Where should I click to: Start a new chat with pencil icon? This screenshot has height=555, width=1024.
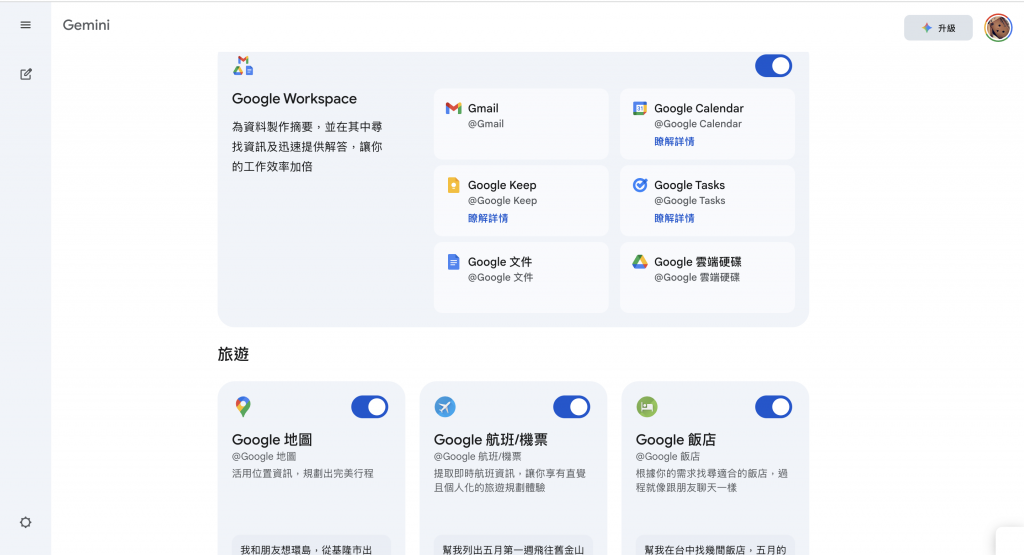click(x=25, y=74)
